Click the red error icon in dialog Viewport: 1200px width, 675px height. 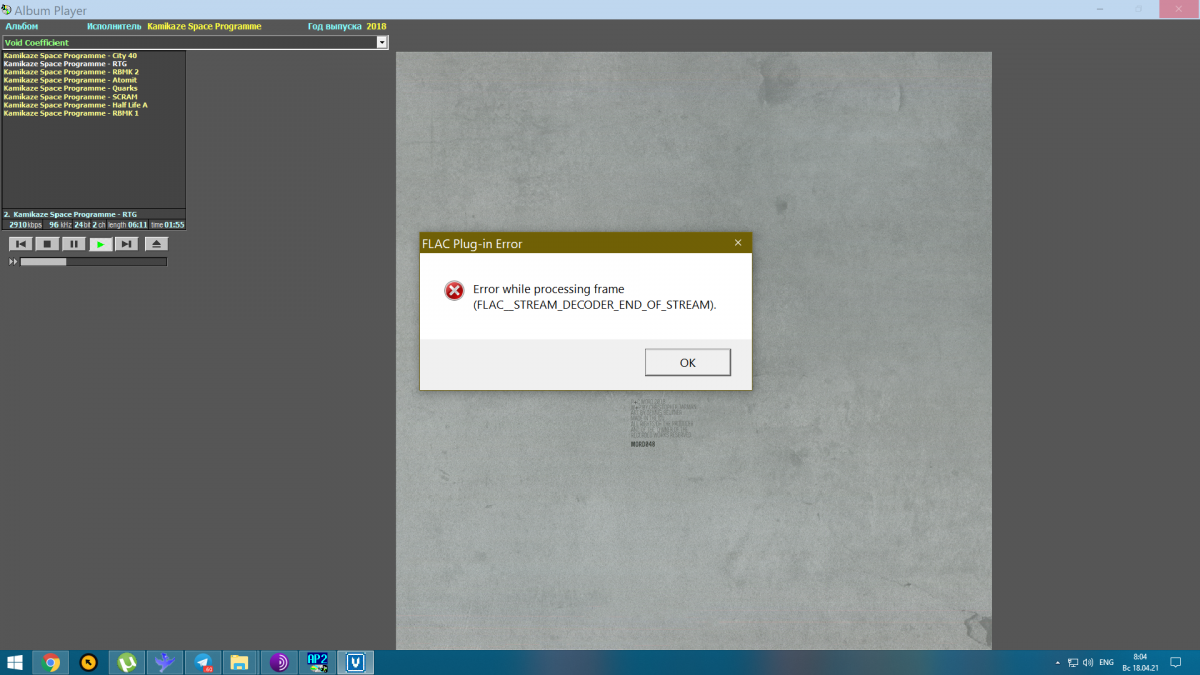tap(454, 290)
